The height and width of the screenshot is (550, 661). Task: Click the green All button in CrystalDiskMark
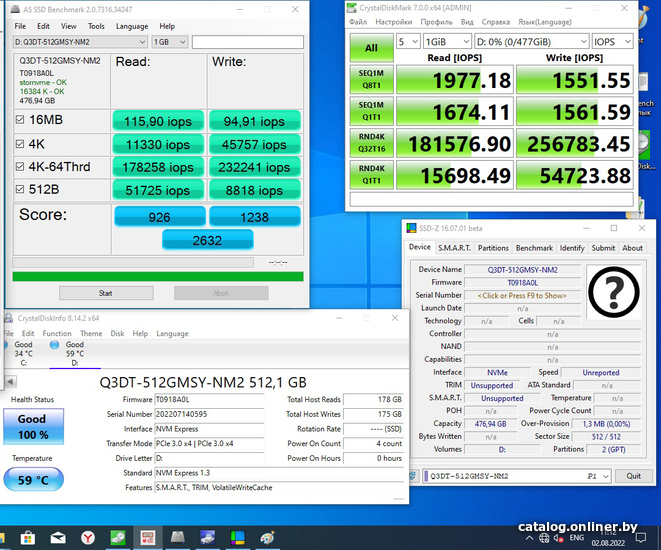point(371,47)
